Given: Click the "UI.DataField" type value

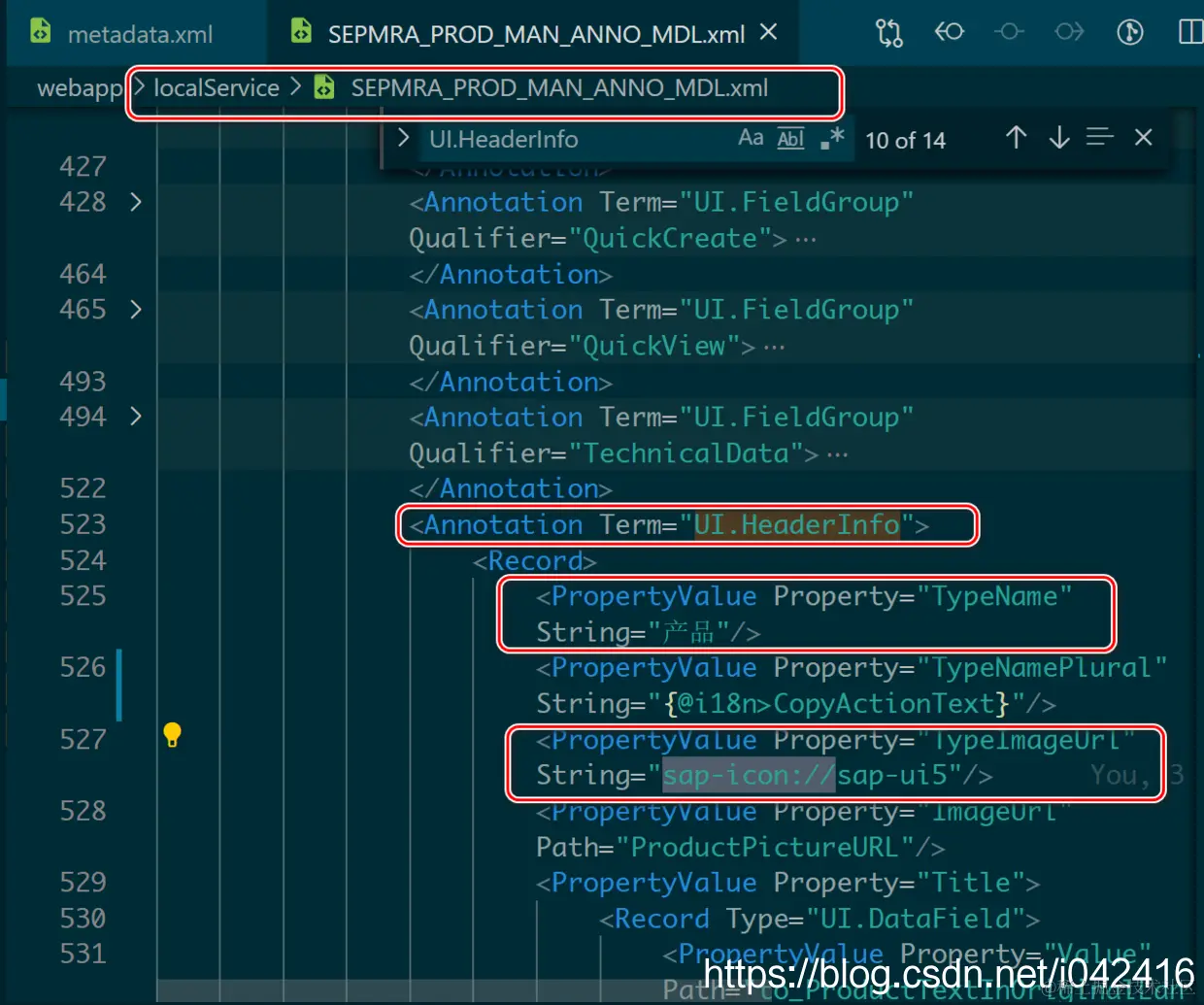Looking at the screenshot, I should [916, 919].
